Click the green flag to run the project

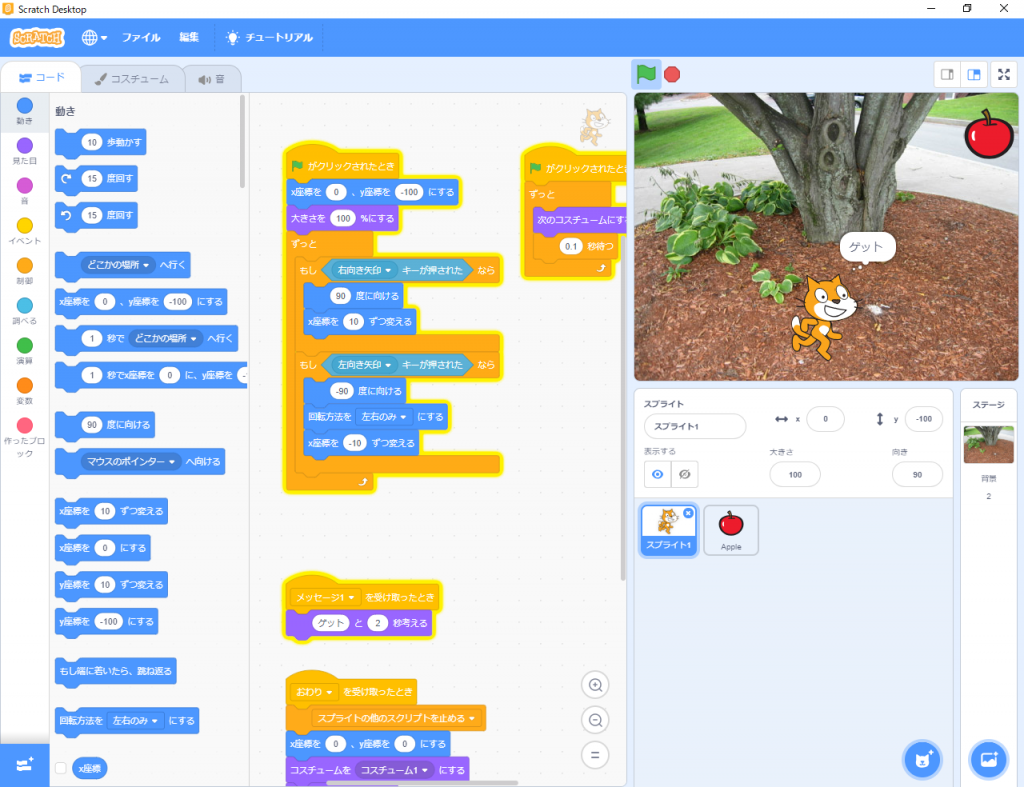click(x=646, y=74)
